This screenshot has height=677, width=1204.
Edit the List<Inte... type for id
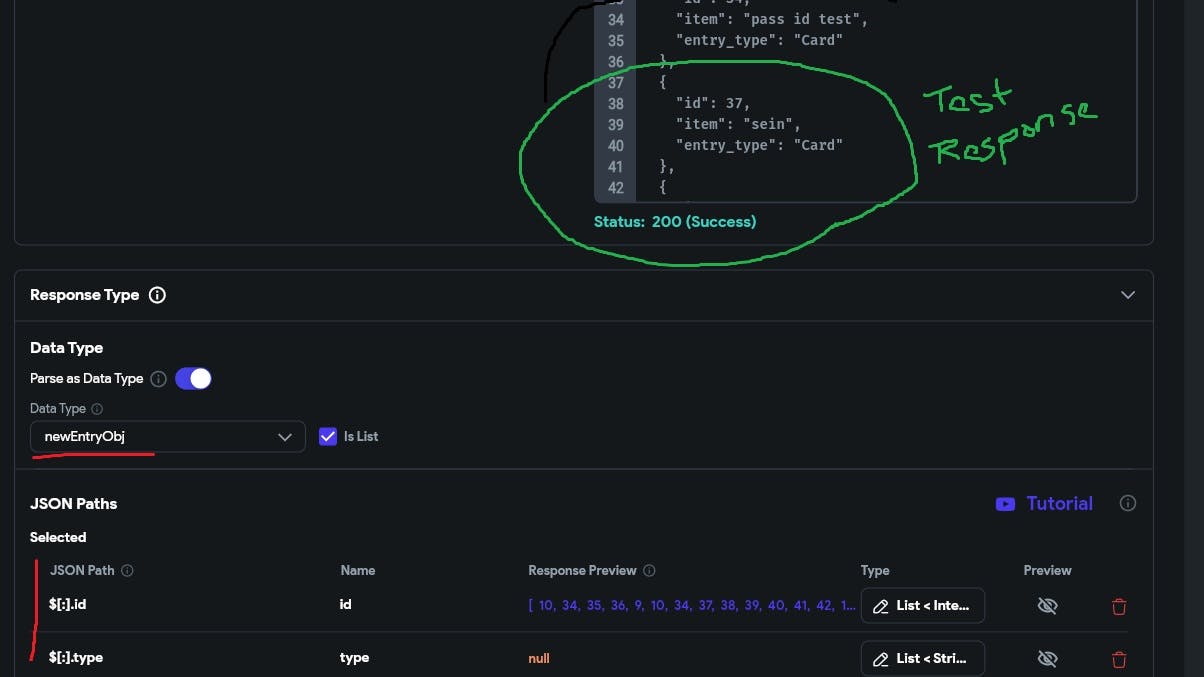click(922, 606)
